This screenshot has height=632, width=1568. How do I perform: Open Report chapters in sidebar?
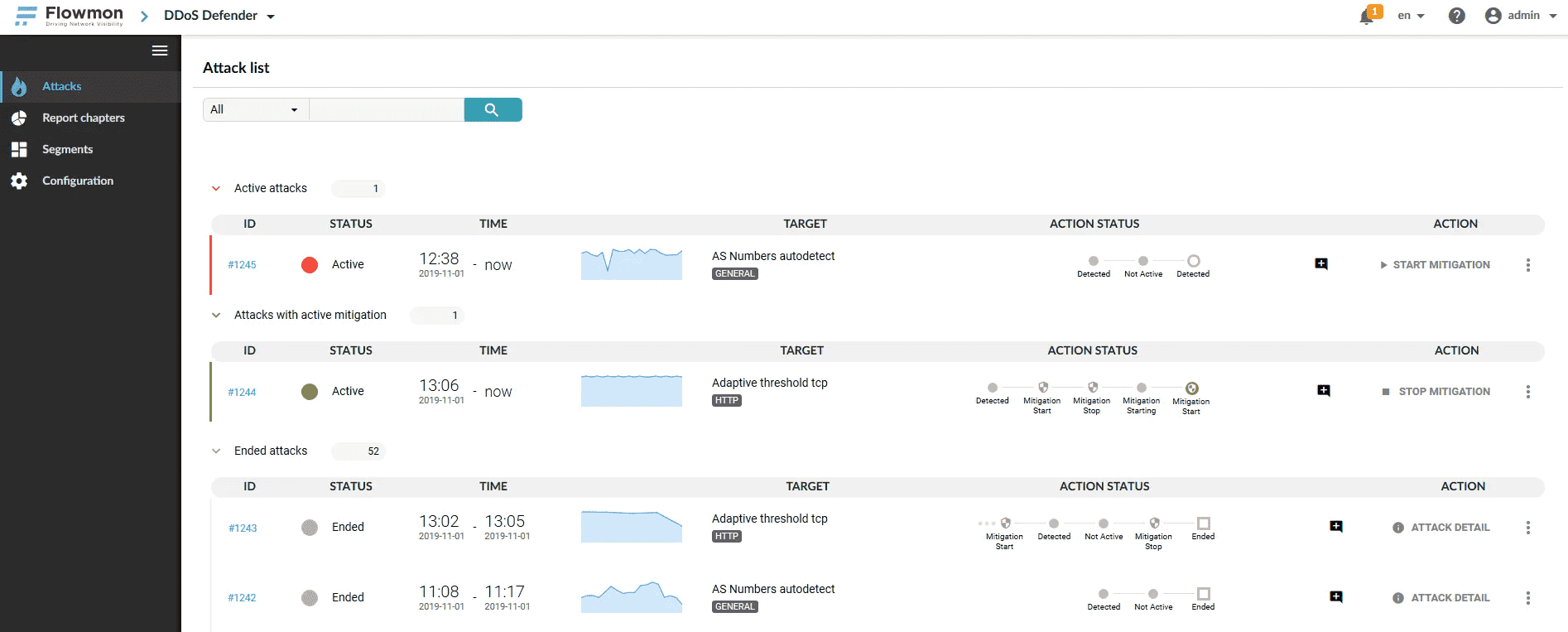point(83,118)
